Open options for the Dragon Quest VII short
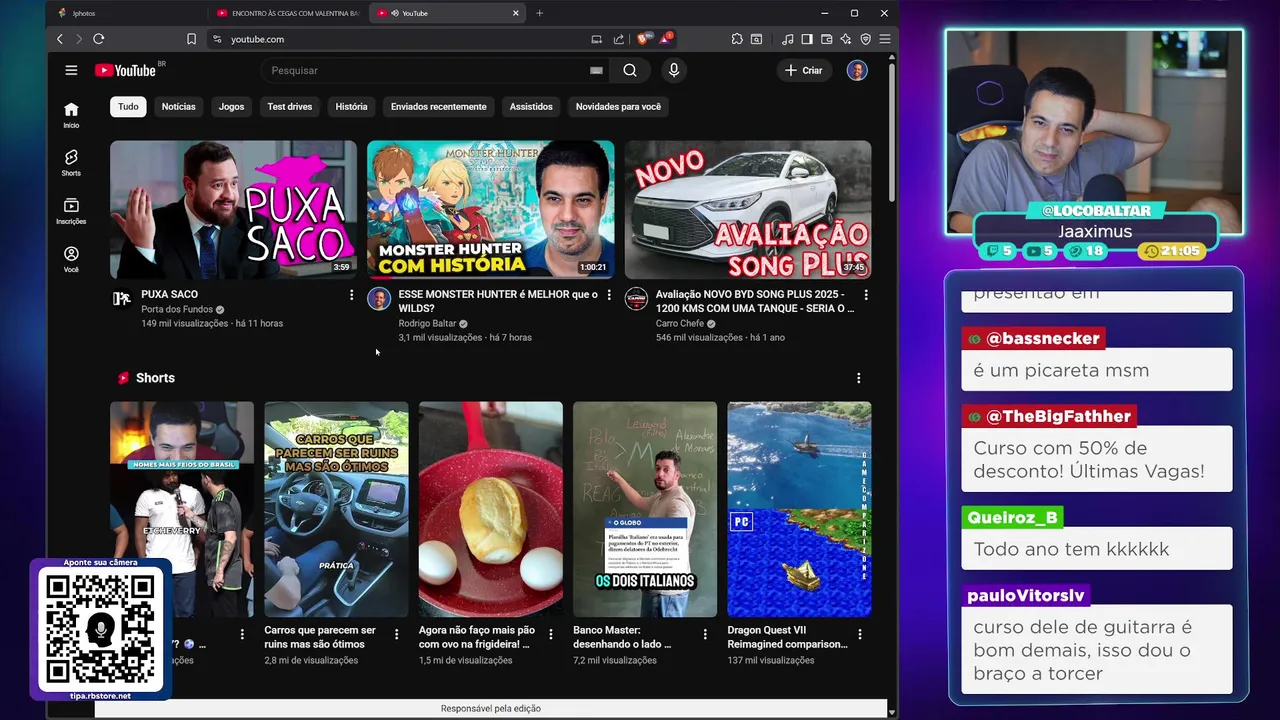Image resolution: width=1280 pixels, height=720 pixels. click(860, 634)
